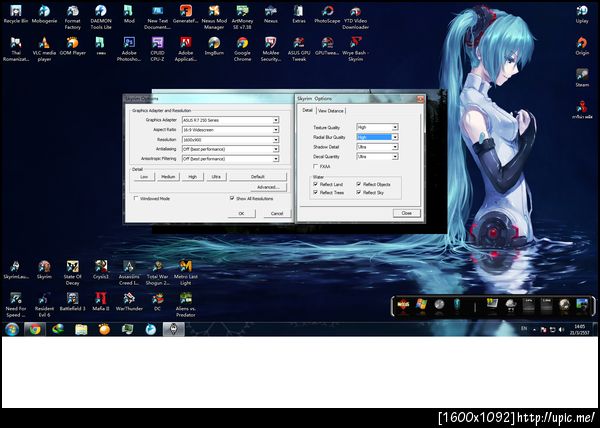The width and height of the screenshot is (600, 428).
Task: Click the Skyrim launcher taskbar button
Action: [x=174, y=329]
